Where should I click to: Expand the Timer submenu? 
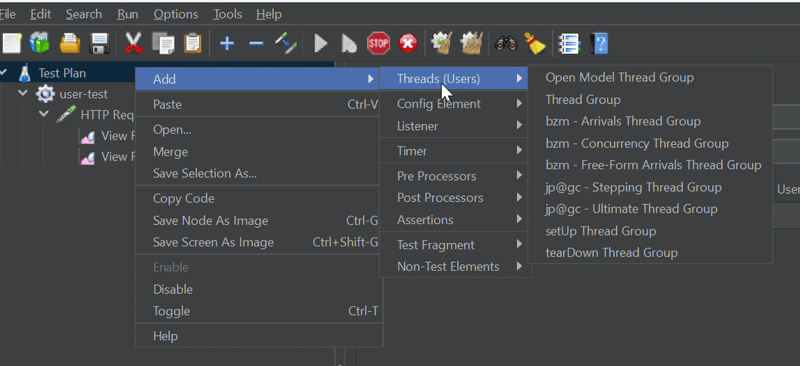tap(455, 151)
